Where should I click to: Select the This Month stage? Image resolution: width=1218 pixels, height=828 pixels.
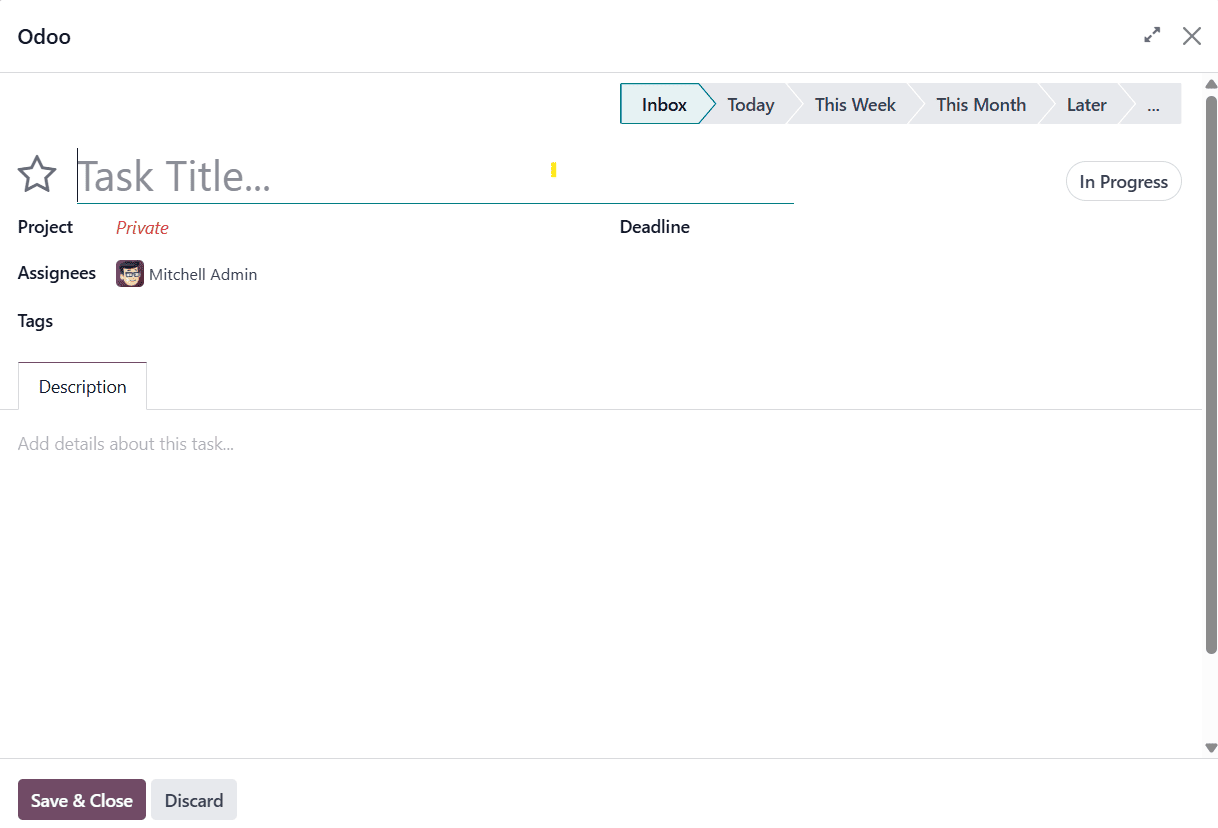click(981, 104)
